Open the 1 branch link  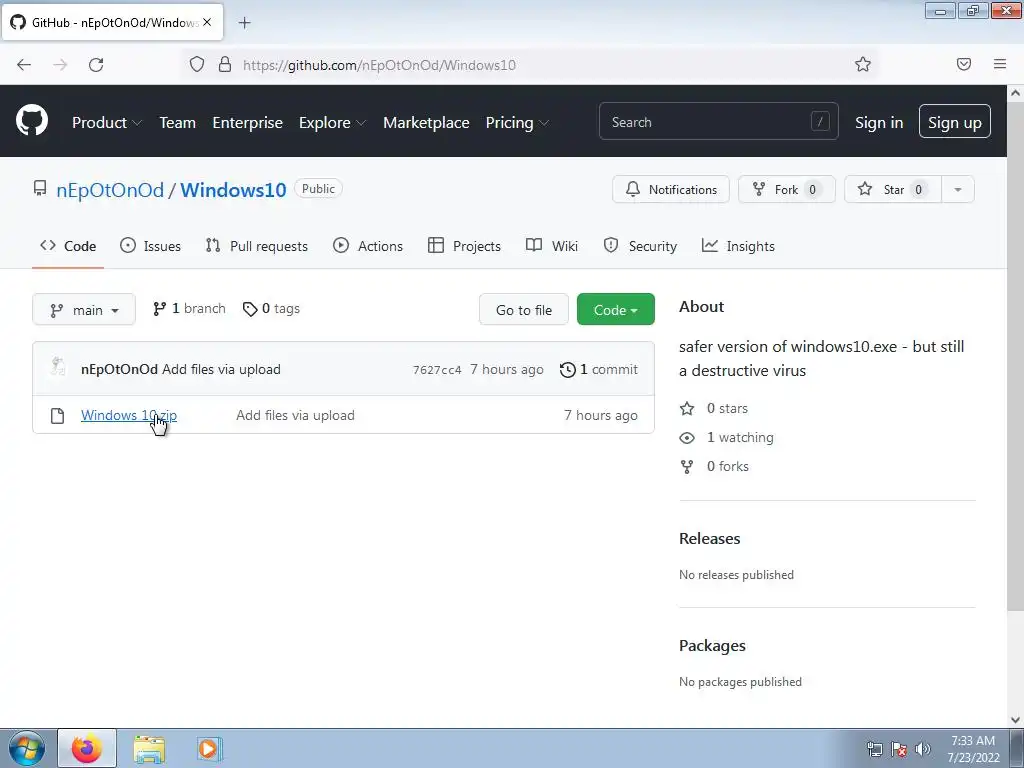click(x=189, y=308)
